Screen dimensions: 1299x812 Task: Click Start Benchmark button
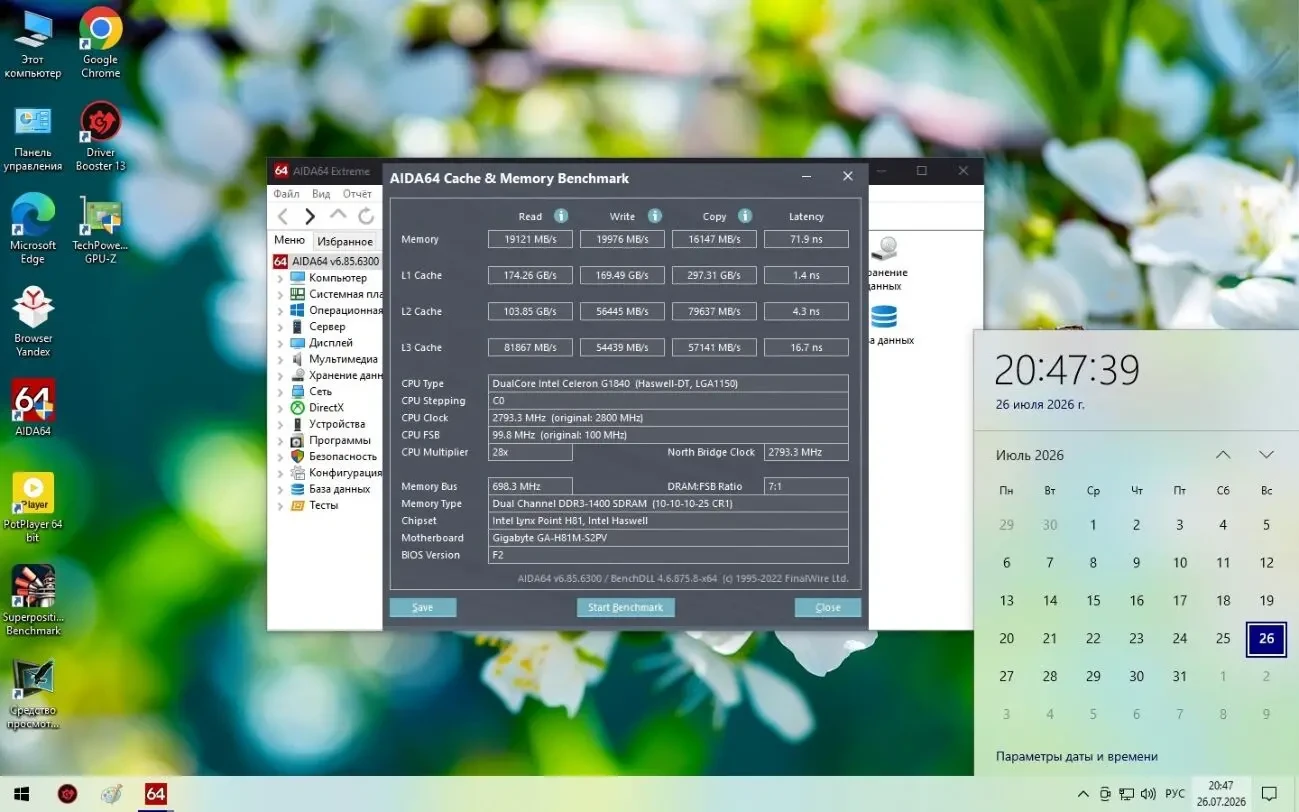click(x=626, y=607)
